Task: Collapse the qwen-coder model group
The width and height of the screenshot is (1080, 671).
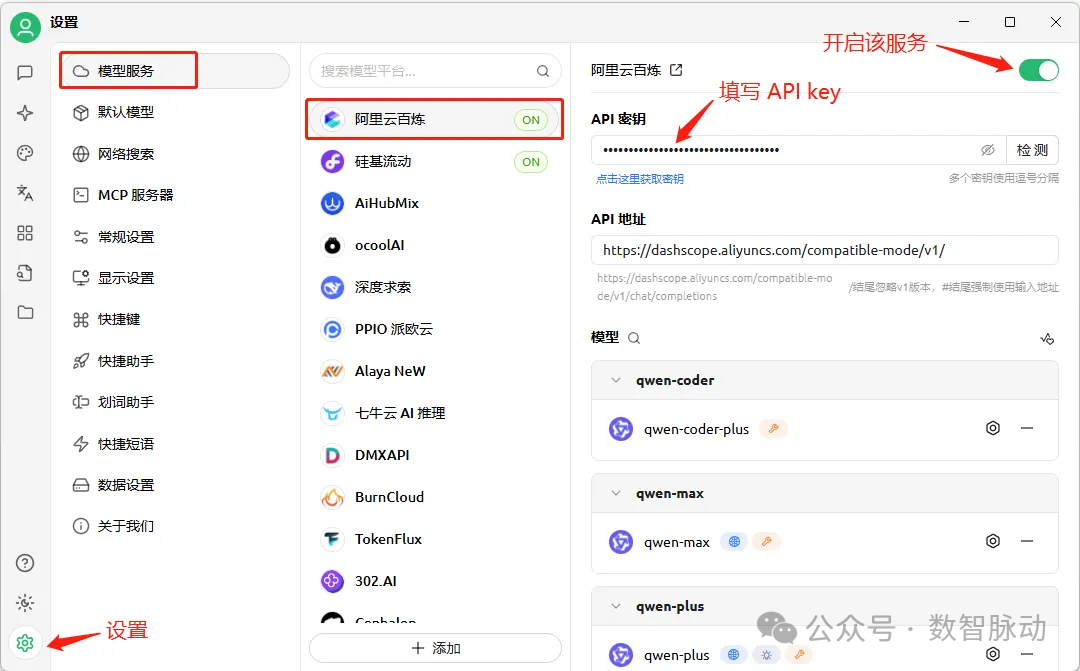Action: point(615,380)
